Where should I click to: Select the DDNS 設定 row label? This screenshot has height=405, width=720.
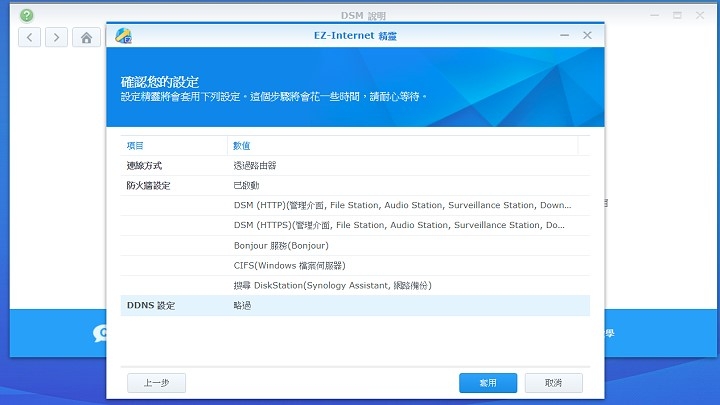(x=151, y=305)
